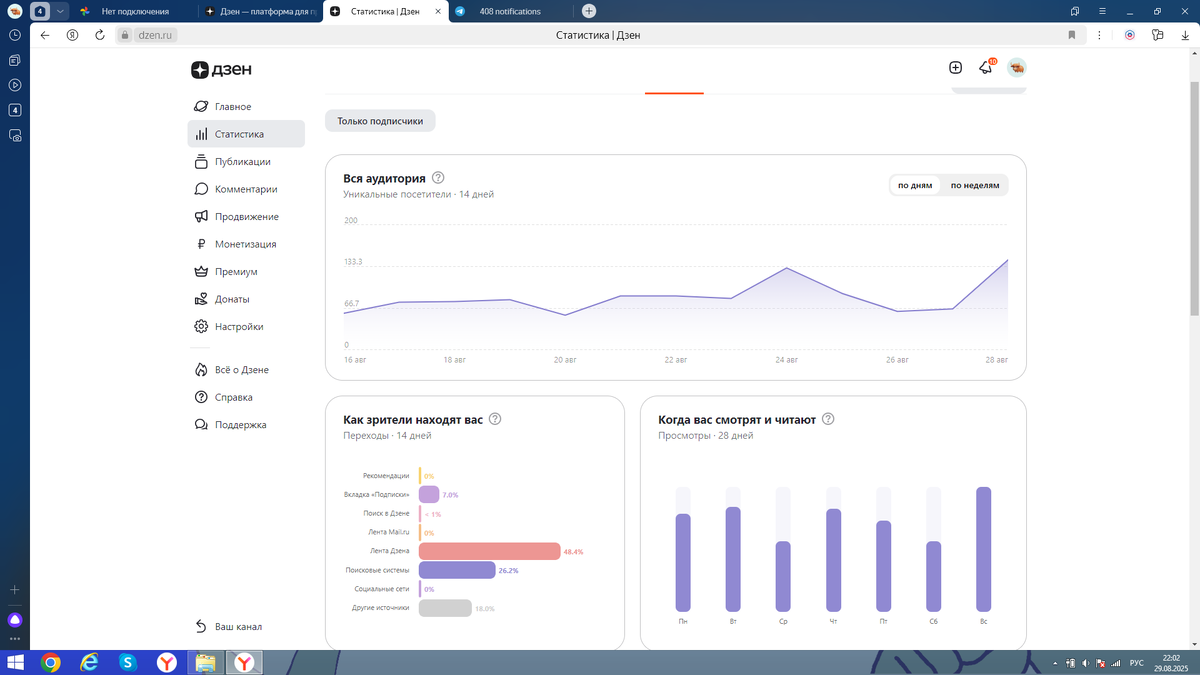Select Статистика in the left menu

245,134
